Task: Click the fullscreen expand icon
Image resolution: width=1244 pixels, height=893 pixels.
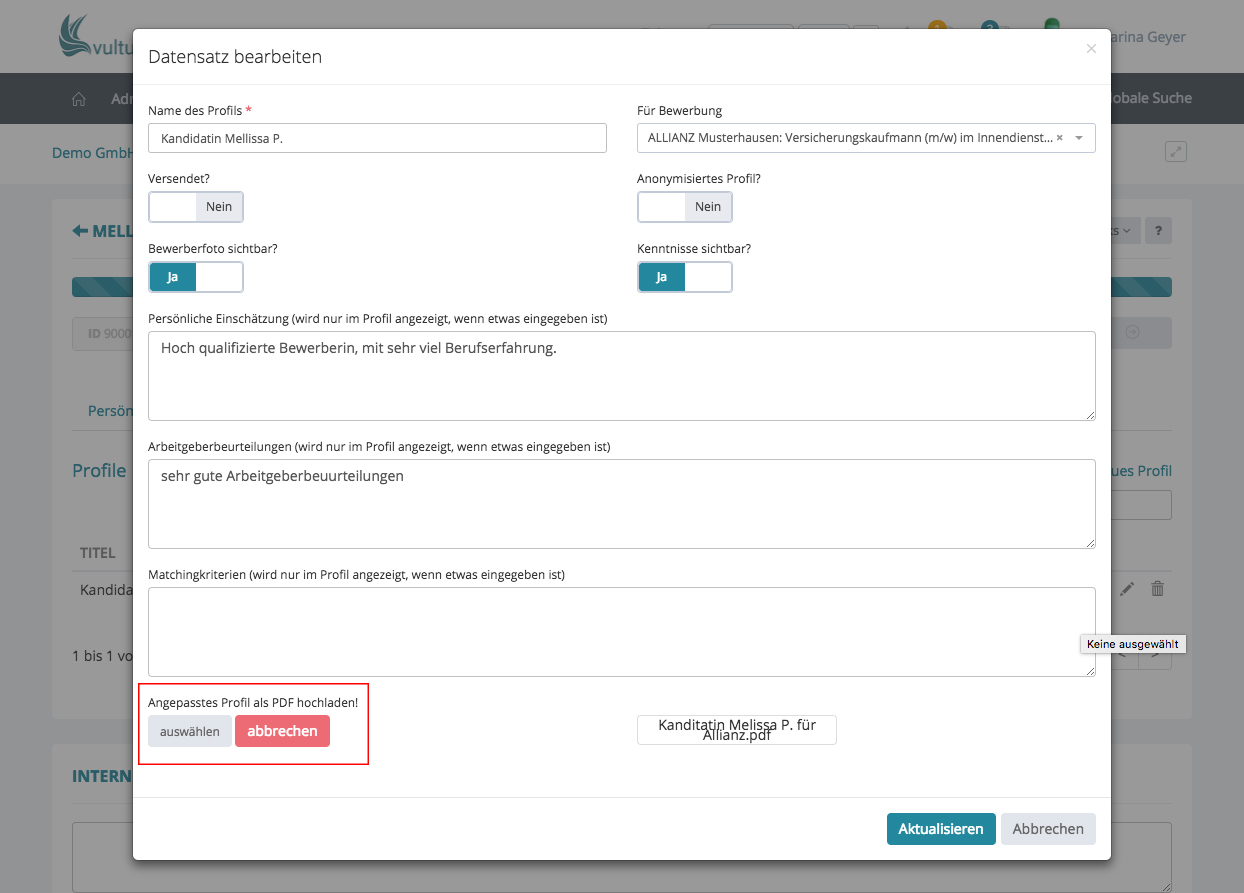Action: (1176, 152)
